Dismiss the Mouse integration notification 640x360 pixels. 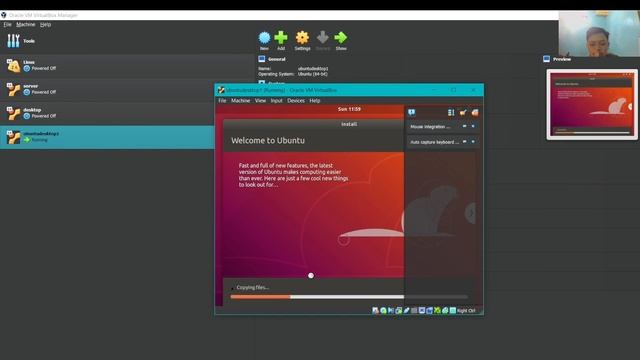point(473,127)
